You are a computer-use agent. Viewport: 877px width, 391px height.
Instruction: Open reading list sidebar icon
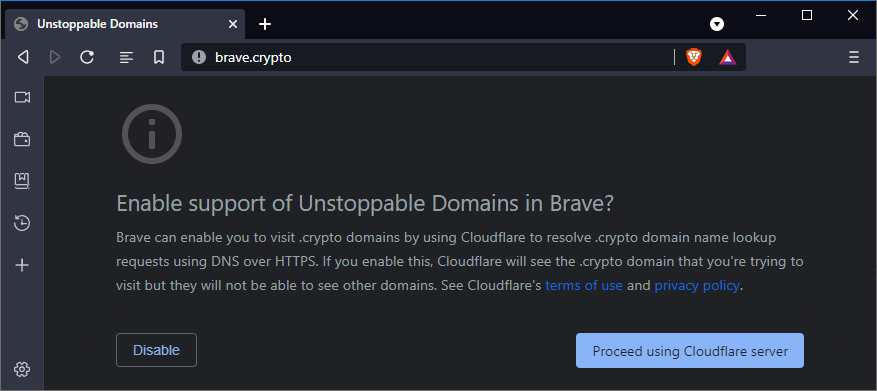point(22,181)
